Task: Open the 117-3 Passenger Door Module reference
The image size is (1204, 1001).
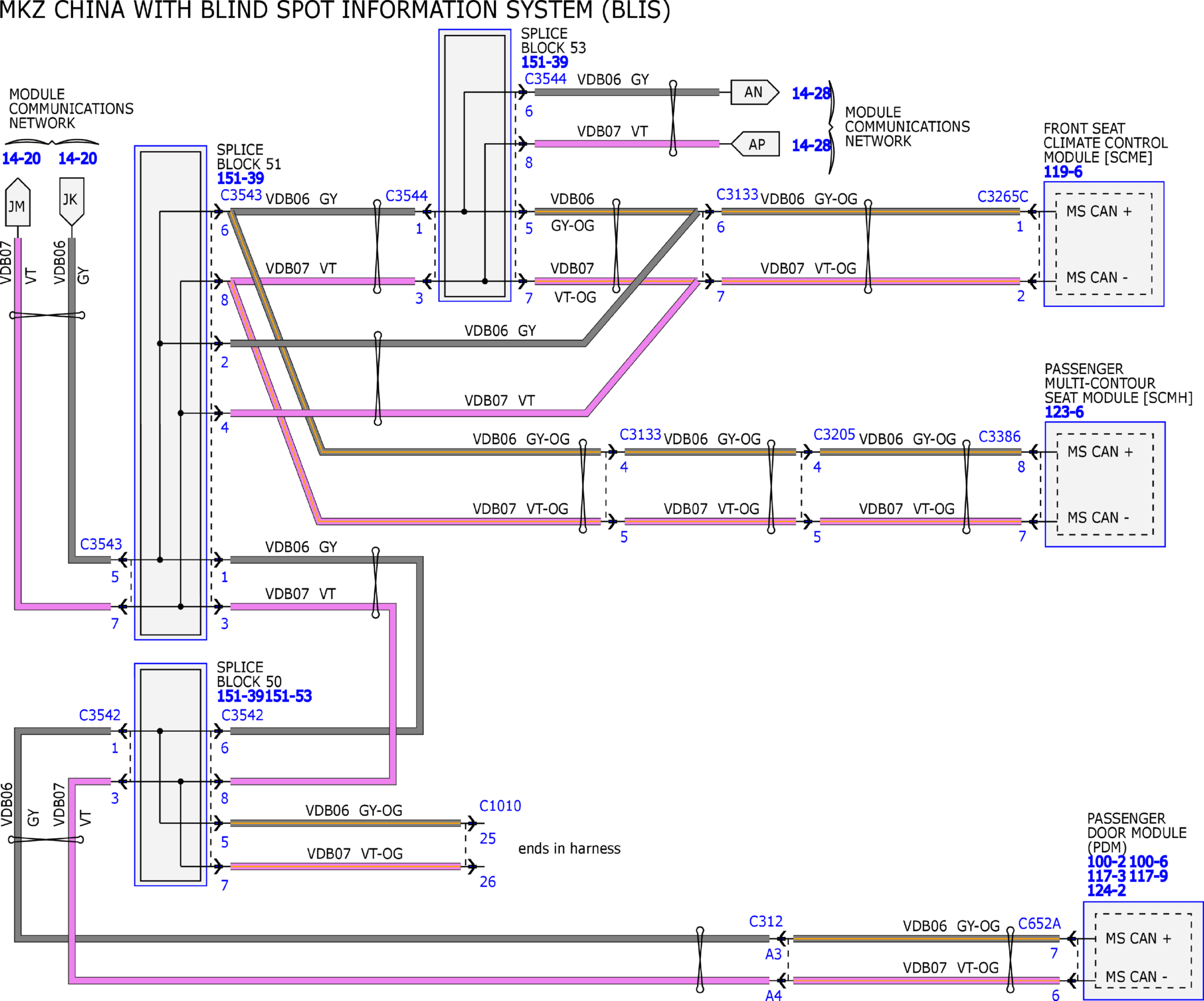Action: [x=1107, y=876]
